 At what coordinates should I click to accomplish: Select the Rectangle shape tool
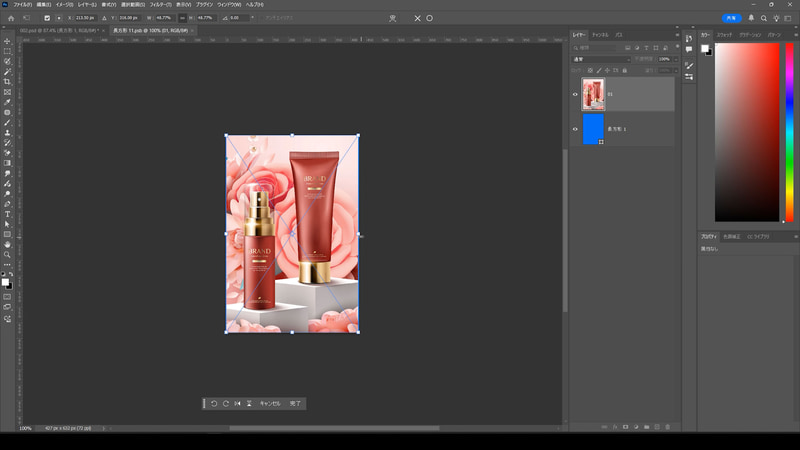pos(7,235)
